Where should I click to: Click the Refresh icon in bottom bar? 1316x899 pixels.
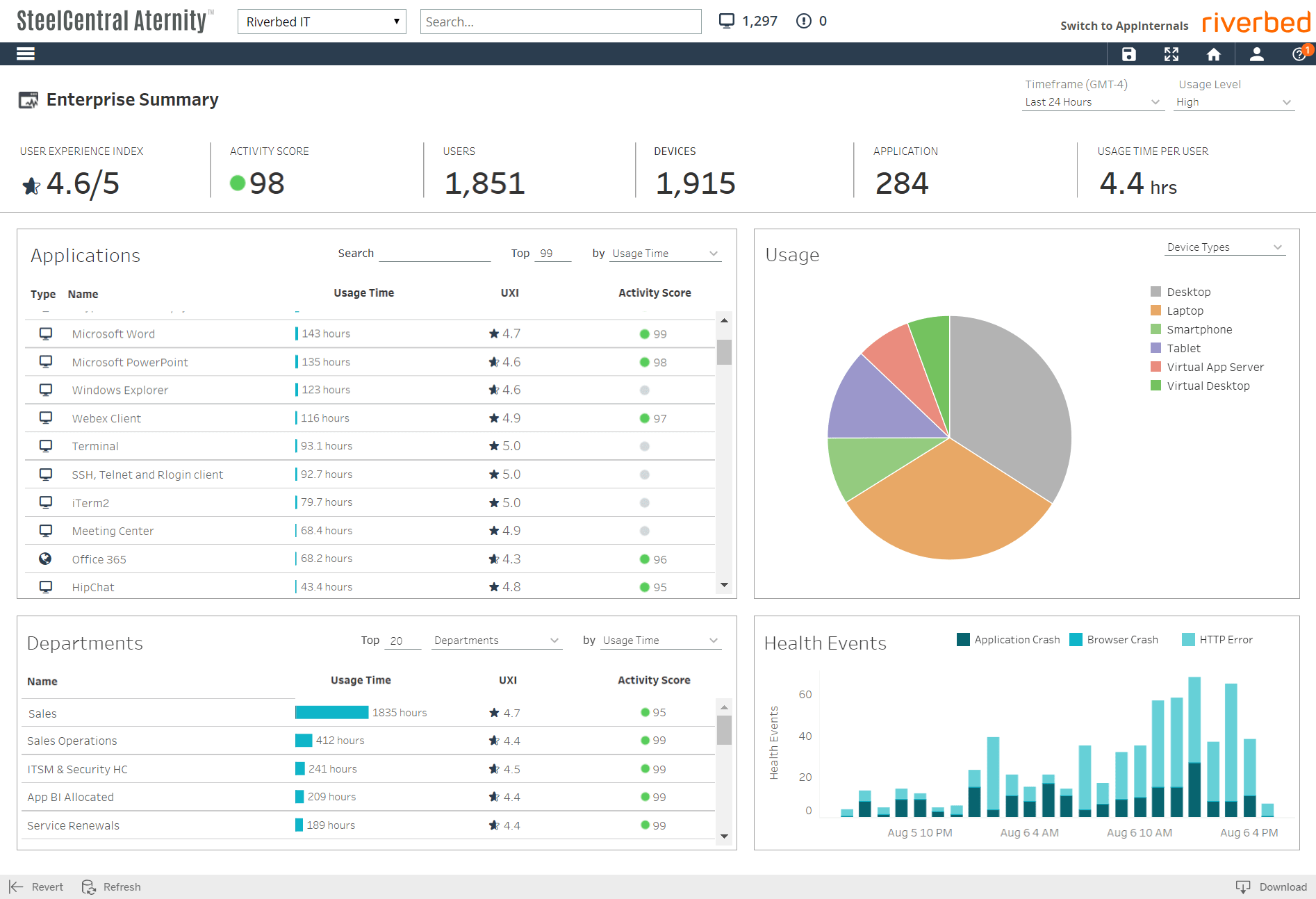pos(89,886)
